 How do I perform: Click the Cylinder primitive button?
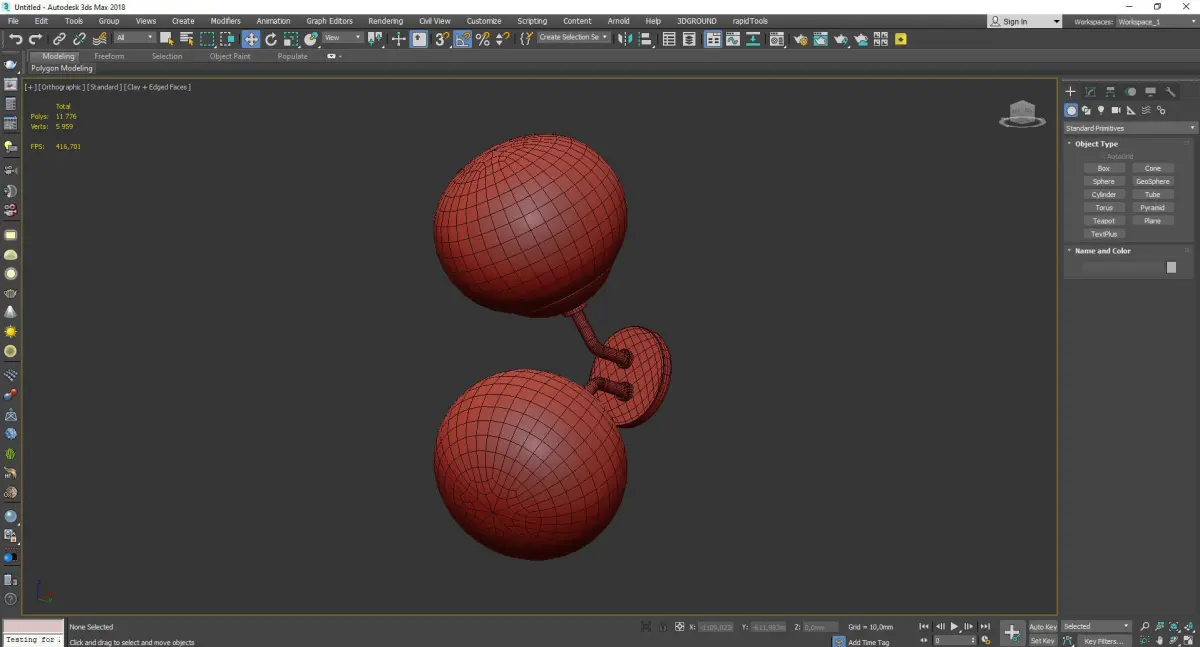1104,195
